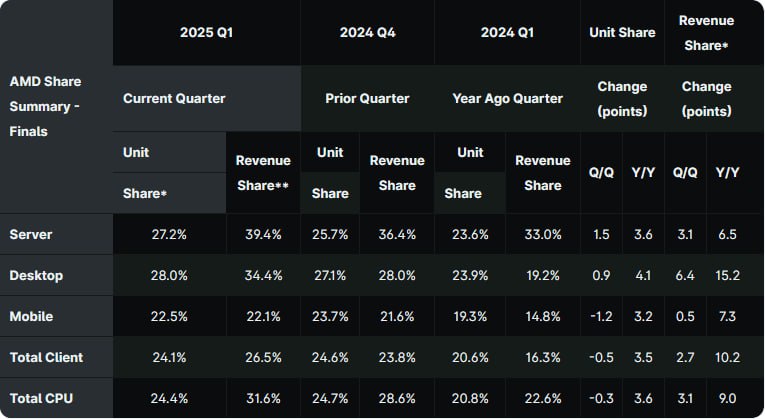Click the "Total Client" row label
Viewport: 765px width, 419px height.
[46, 357]
